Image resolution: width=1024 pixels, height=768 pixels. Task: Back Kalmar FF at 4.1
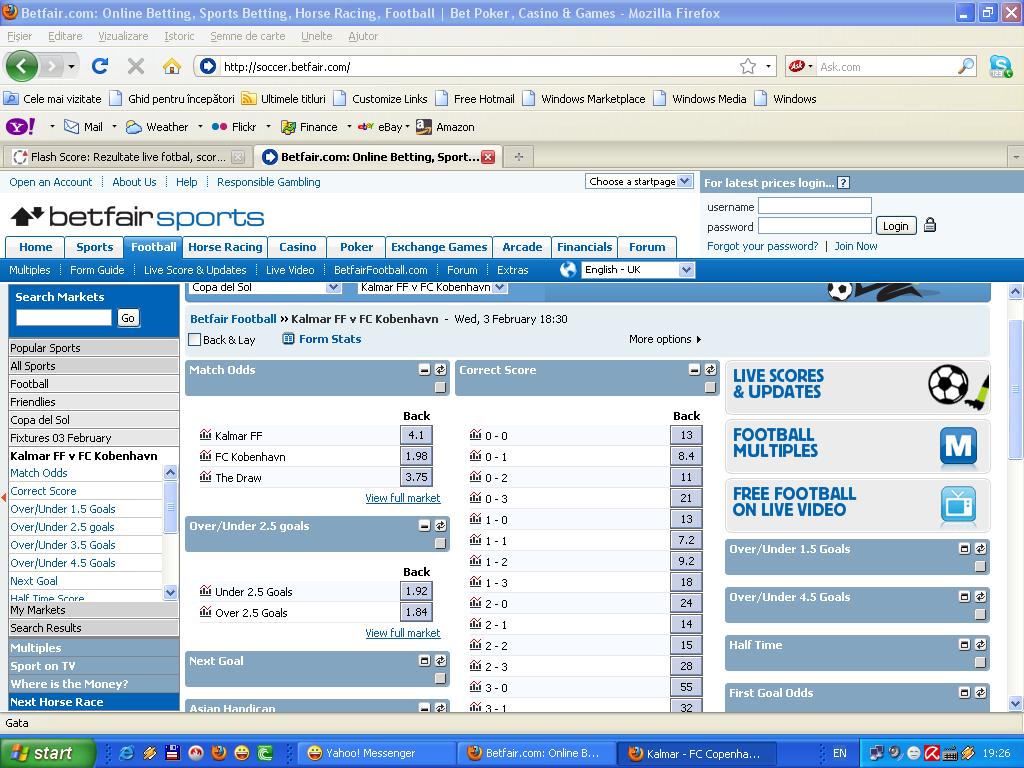[416, 435]
